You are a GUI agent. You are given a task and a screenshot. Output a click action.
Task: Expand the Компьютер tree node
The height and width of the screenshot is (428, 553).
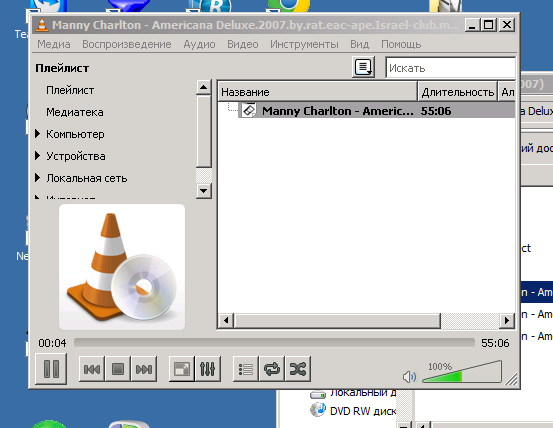point(37,134)
